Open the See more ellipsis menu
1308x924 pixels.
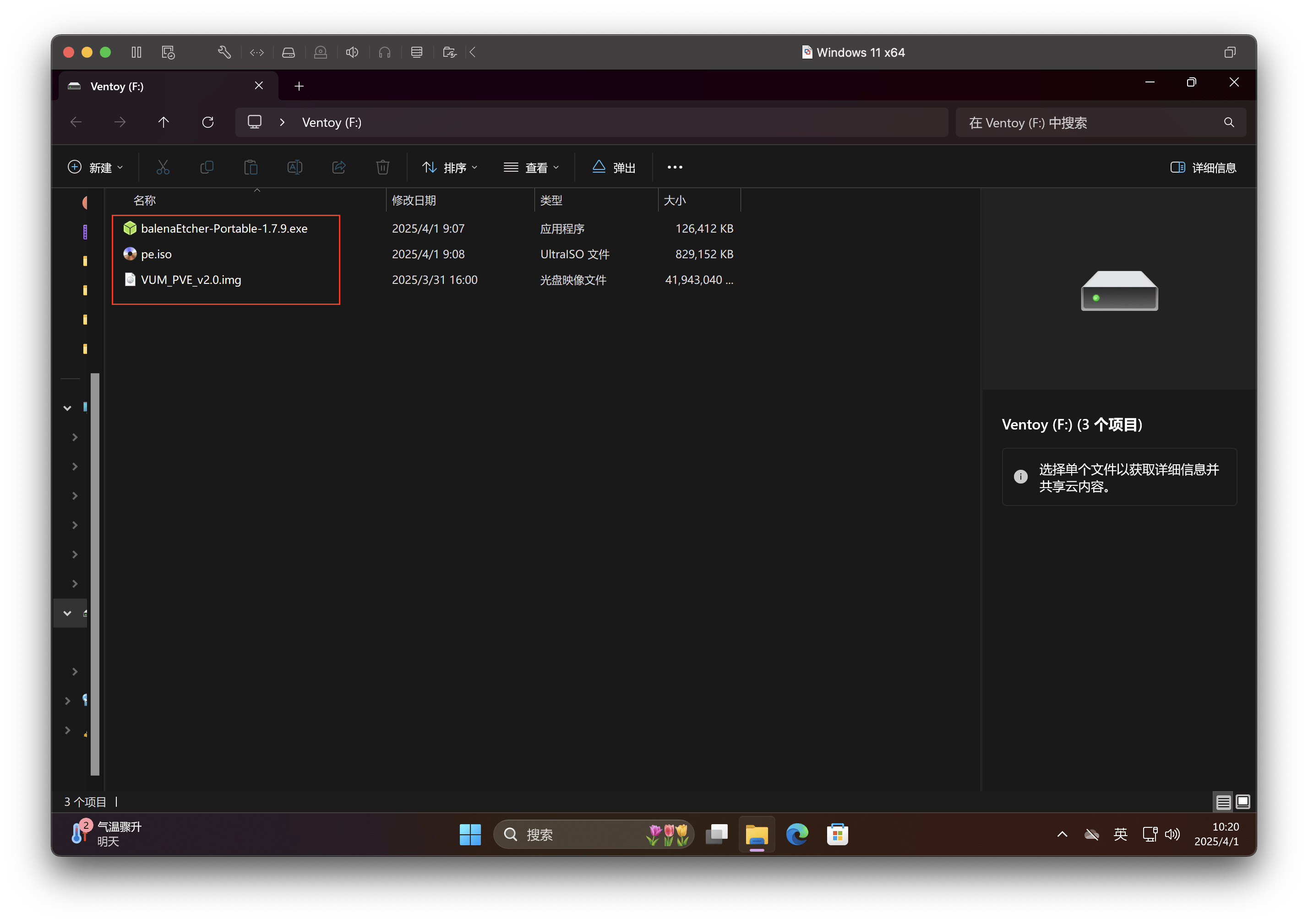(675, 168)
